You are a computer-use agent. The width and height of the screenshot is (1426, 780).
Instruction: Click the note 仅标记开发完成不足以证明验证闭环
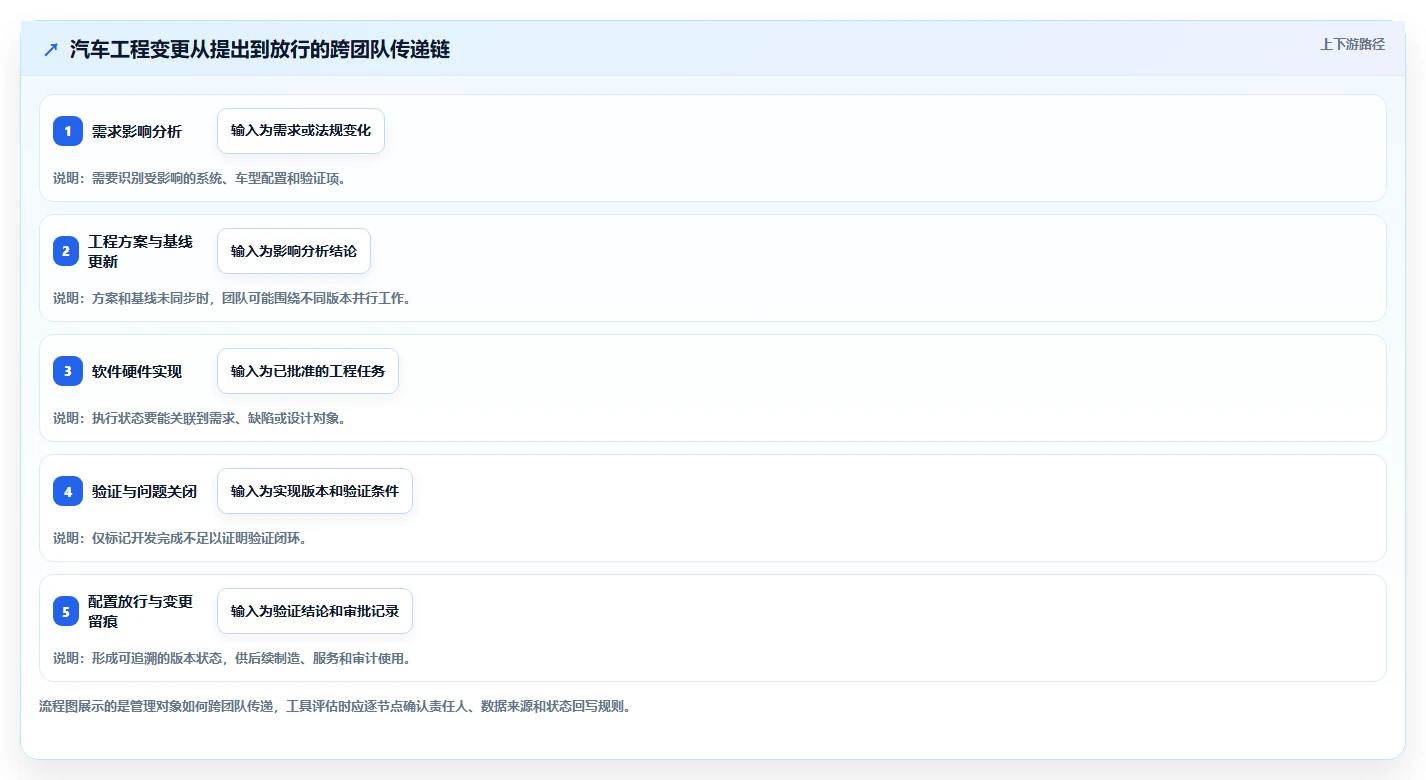180,538
